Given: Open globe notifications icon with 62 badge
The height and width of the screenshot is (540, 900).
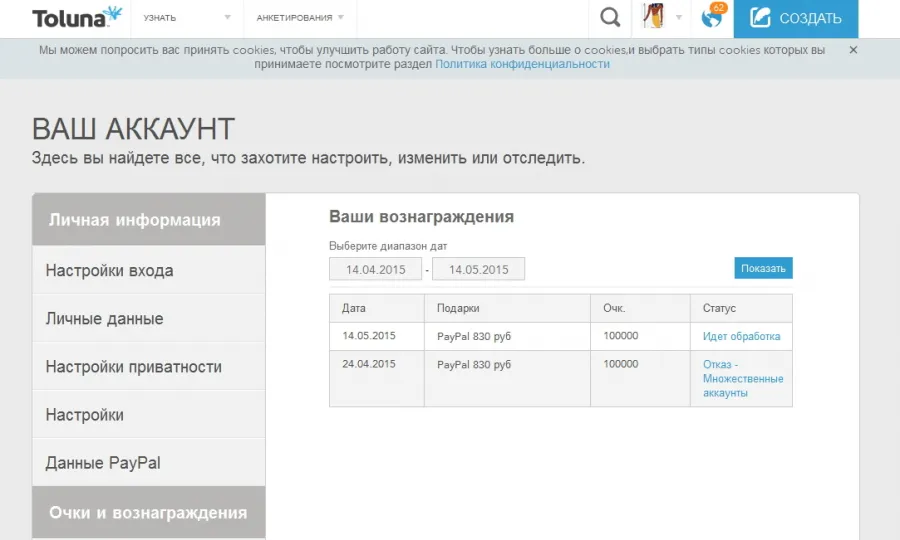Looking at the screenshot, I should [713, 16].
